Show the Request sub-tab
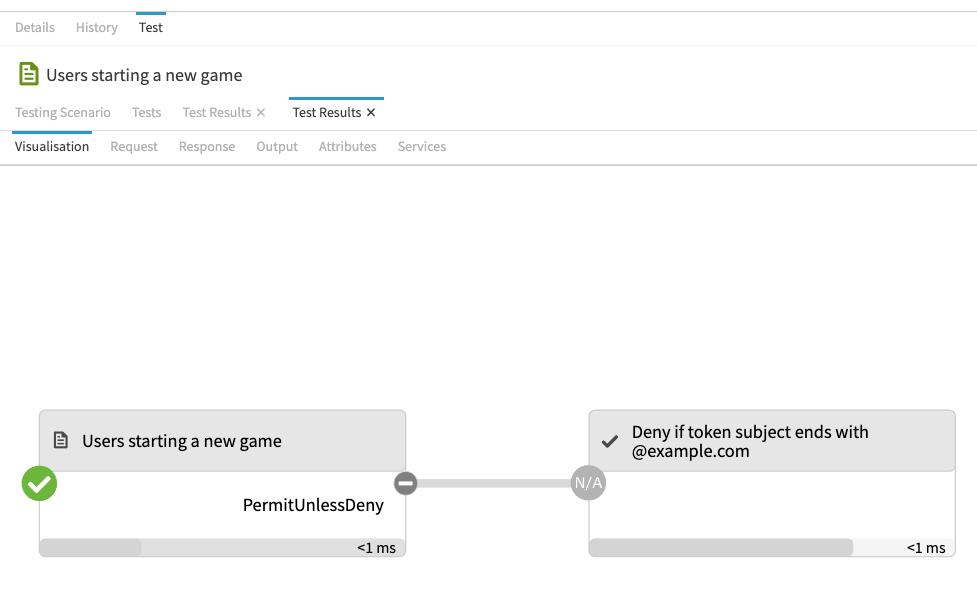977x606 pixels. 134,147
